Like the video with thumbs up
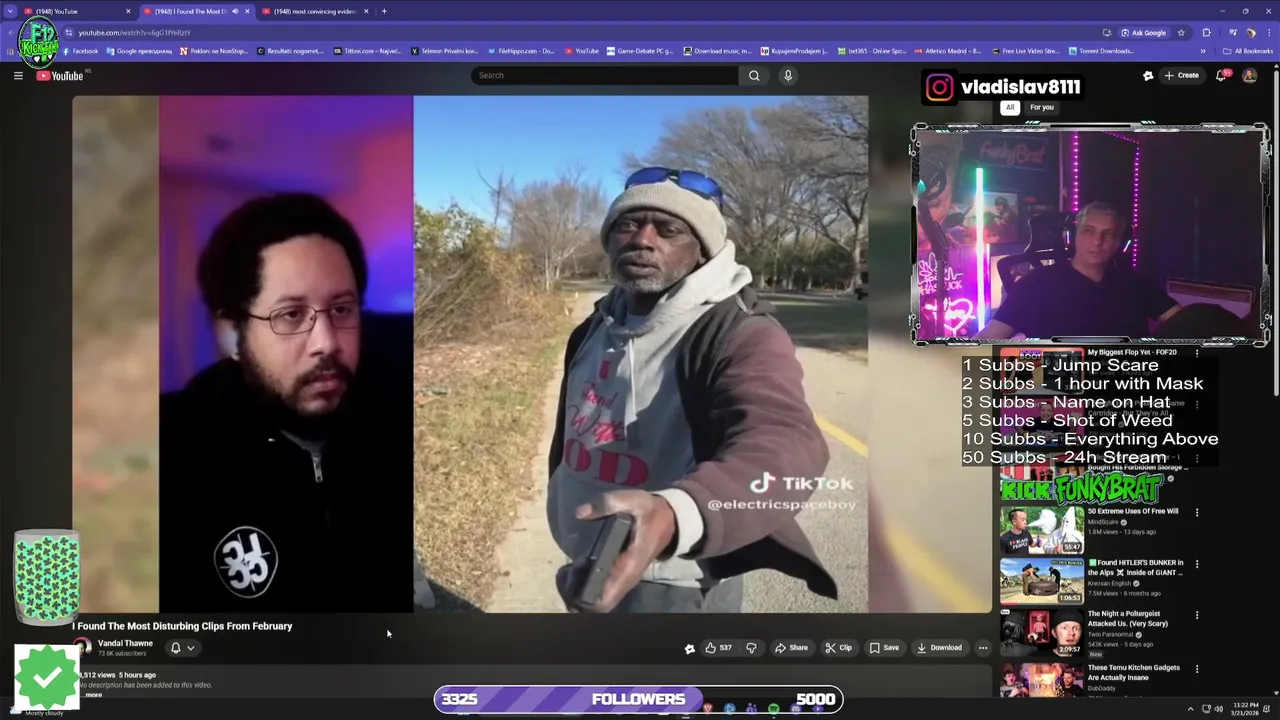1280x720 pixels. point(718,648)
